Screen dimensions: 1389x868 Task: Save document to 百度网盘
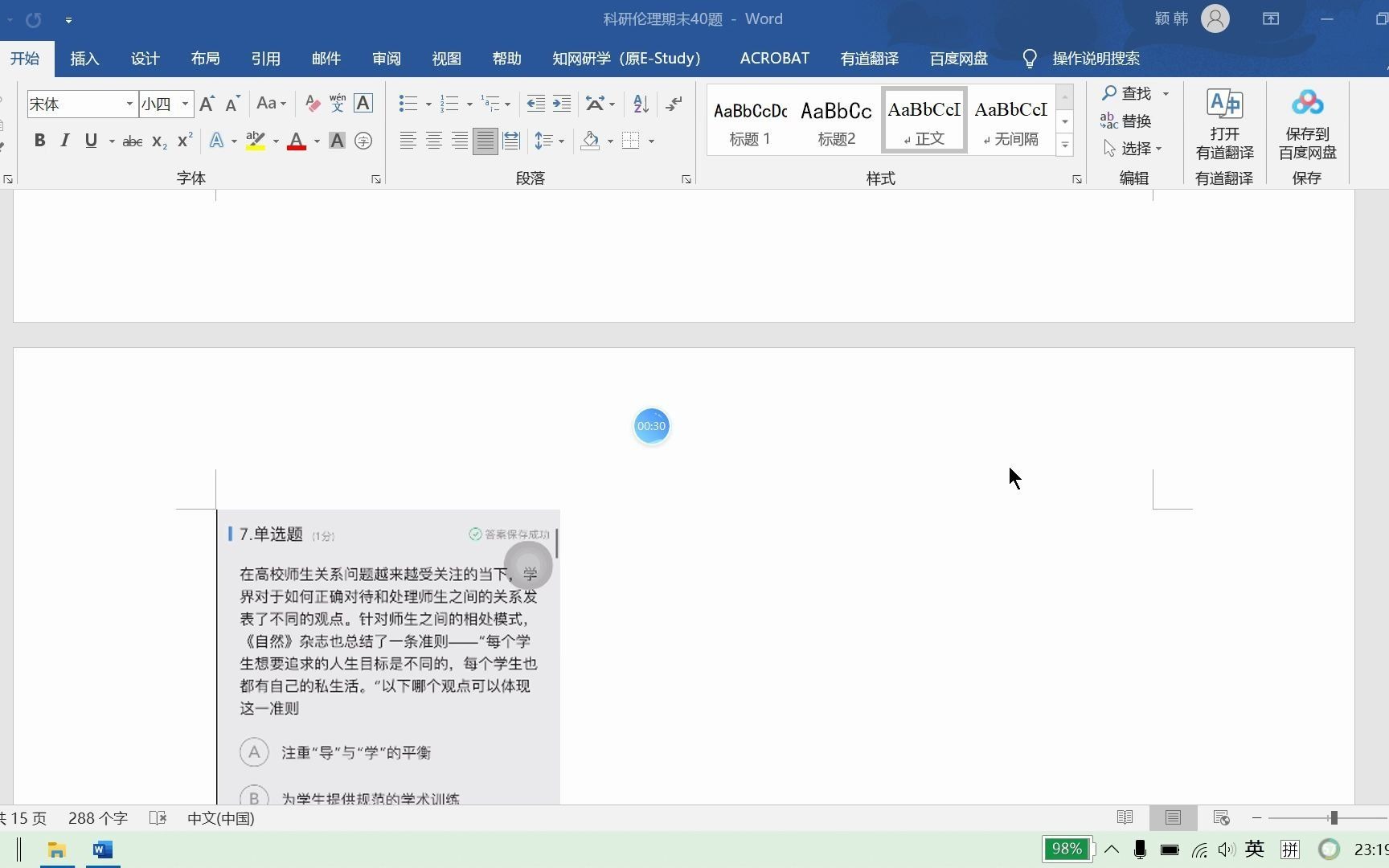pyautogui.click(x=1307, y=125)
